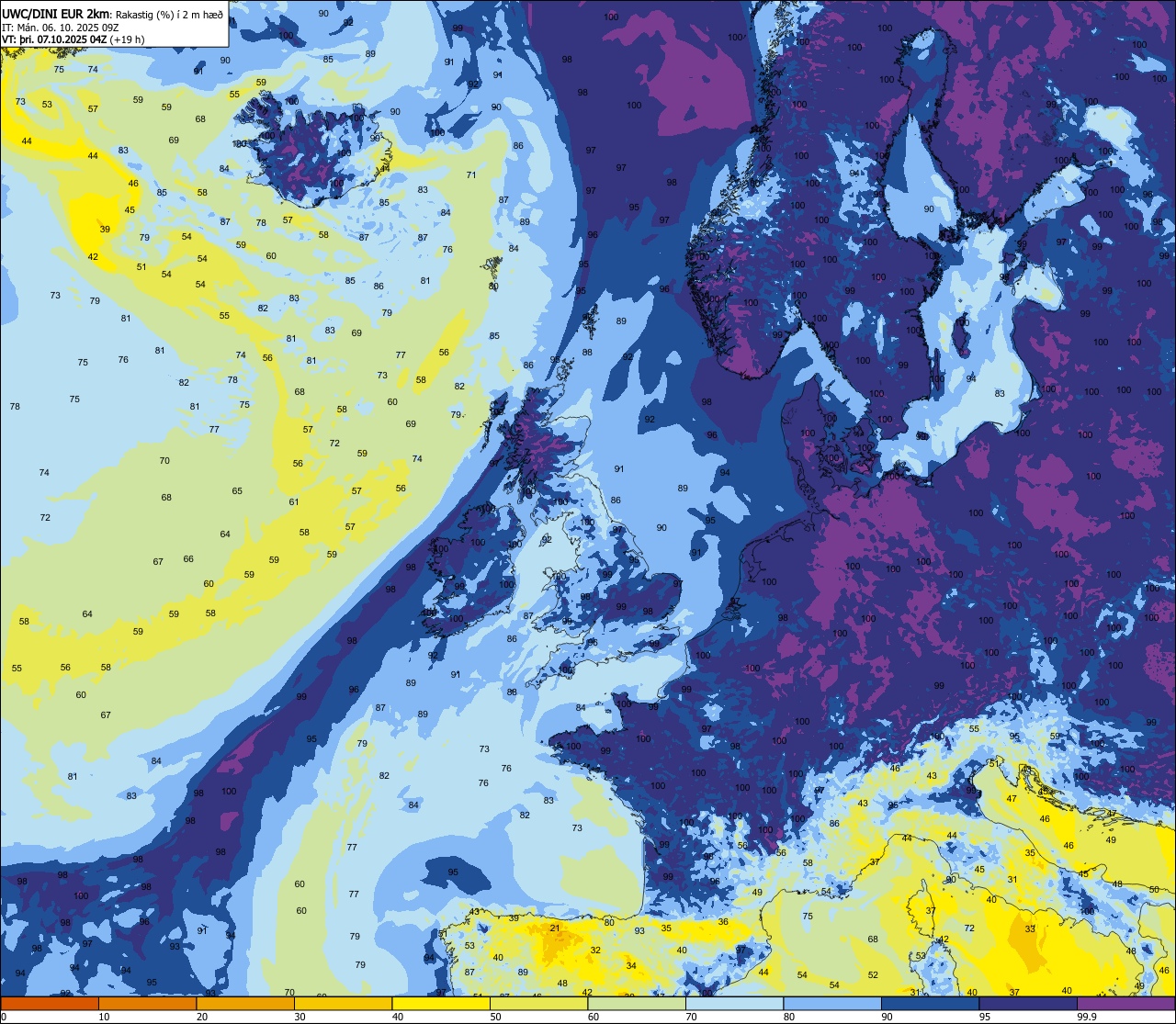Click the "VT: þri. 07.10.2025 04Z" valid time
Screen dimensions: 1176x1024
(x=54, y=39)
